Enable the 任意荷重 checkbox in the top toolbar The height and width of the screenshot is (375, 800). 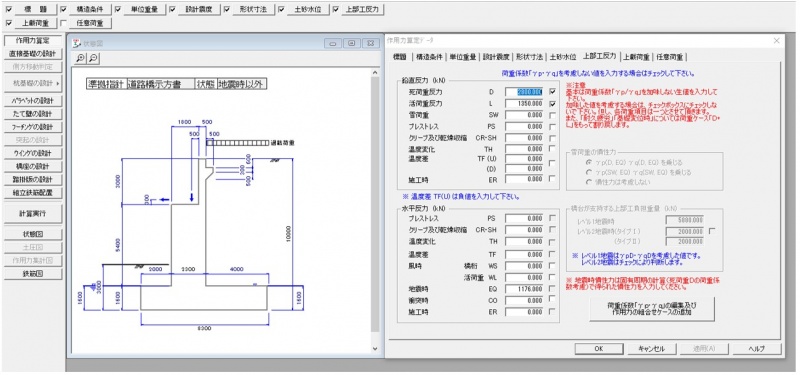point(63,23)
